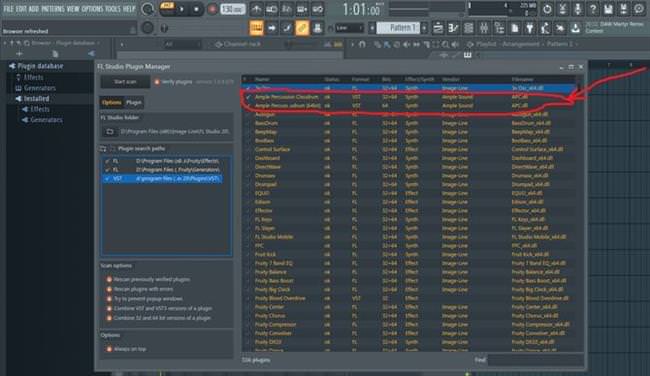Switch to the Plugin tab in Plugin Manager
Viewport: 650px width, 376px height.
pos(133,102)
